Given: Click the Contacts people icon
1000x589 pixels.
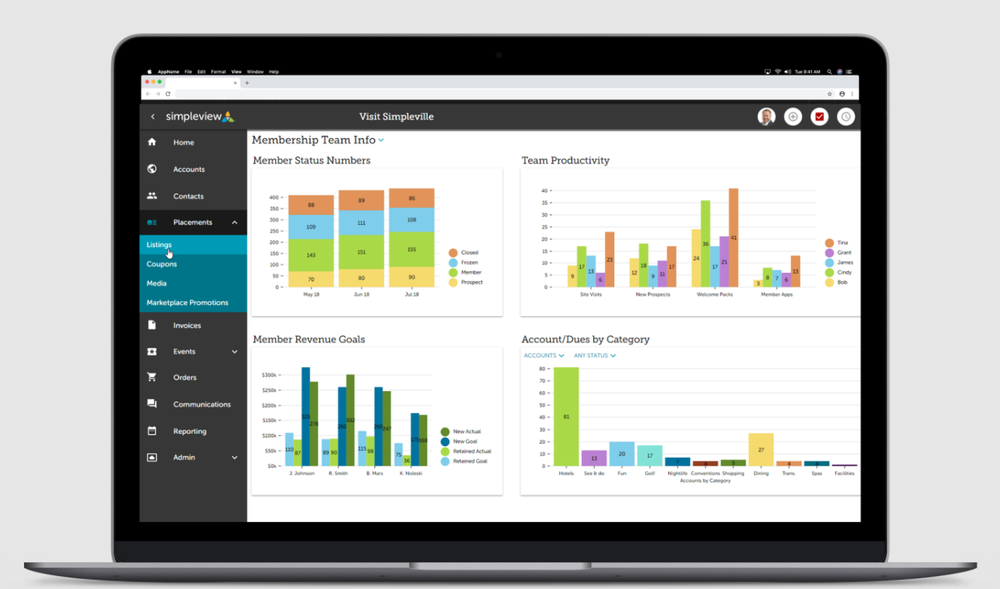Looking at the screenshot, I should (150, 196).
